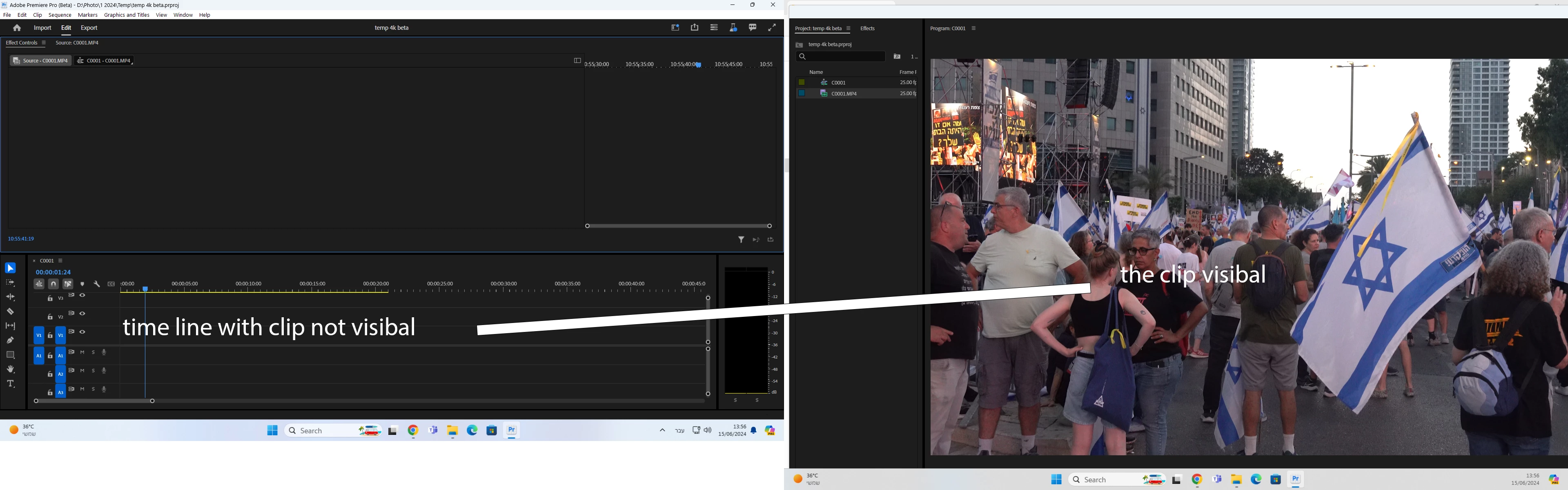Open the Workspaces dropdown icon

(x=714, y=27)
